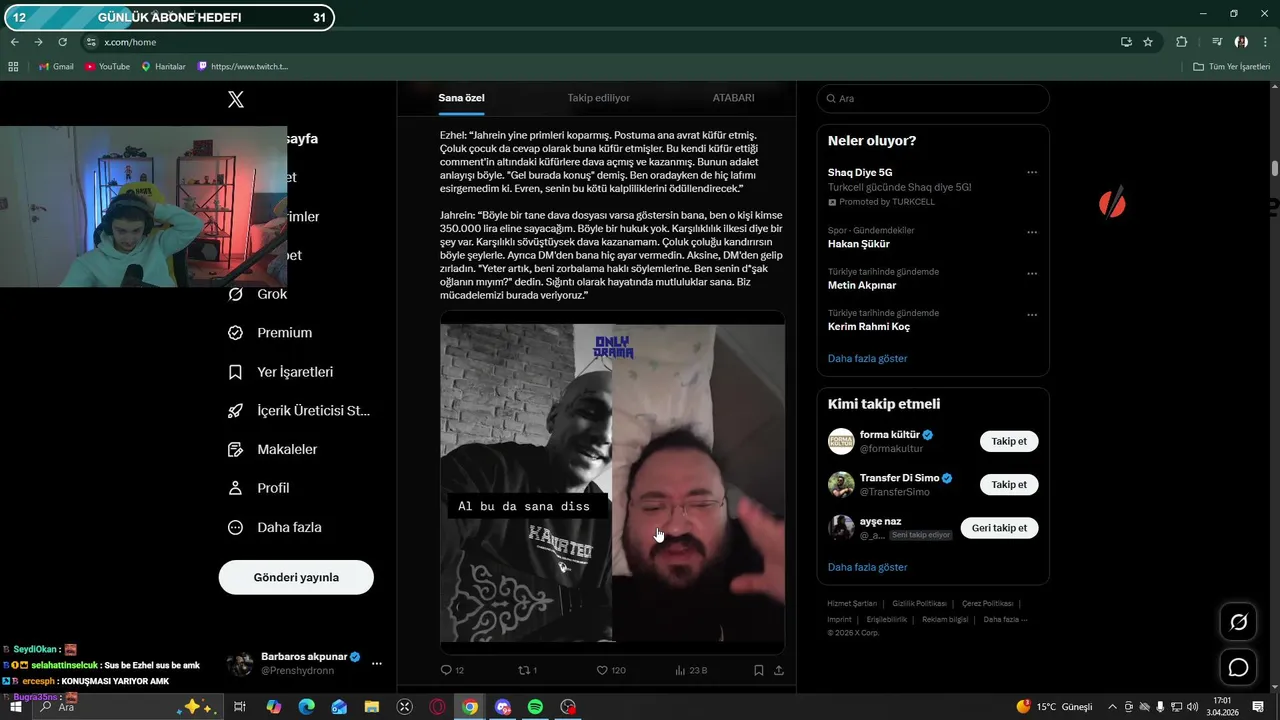Follow forma kültür with Takip et

click(1009, 441)
